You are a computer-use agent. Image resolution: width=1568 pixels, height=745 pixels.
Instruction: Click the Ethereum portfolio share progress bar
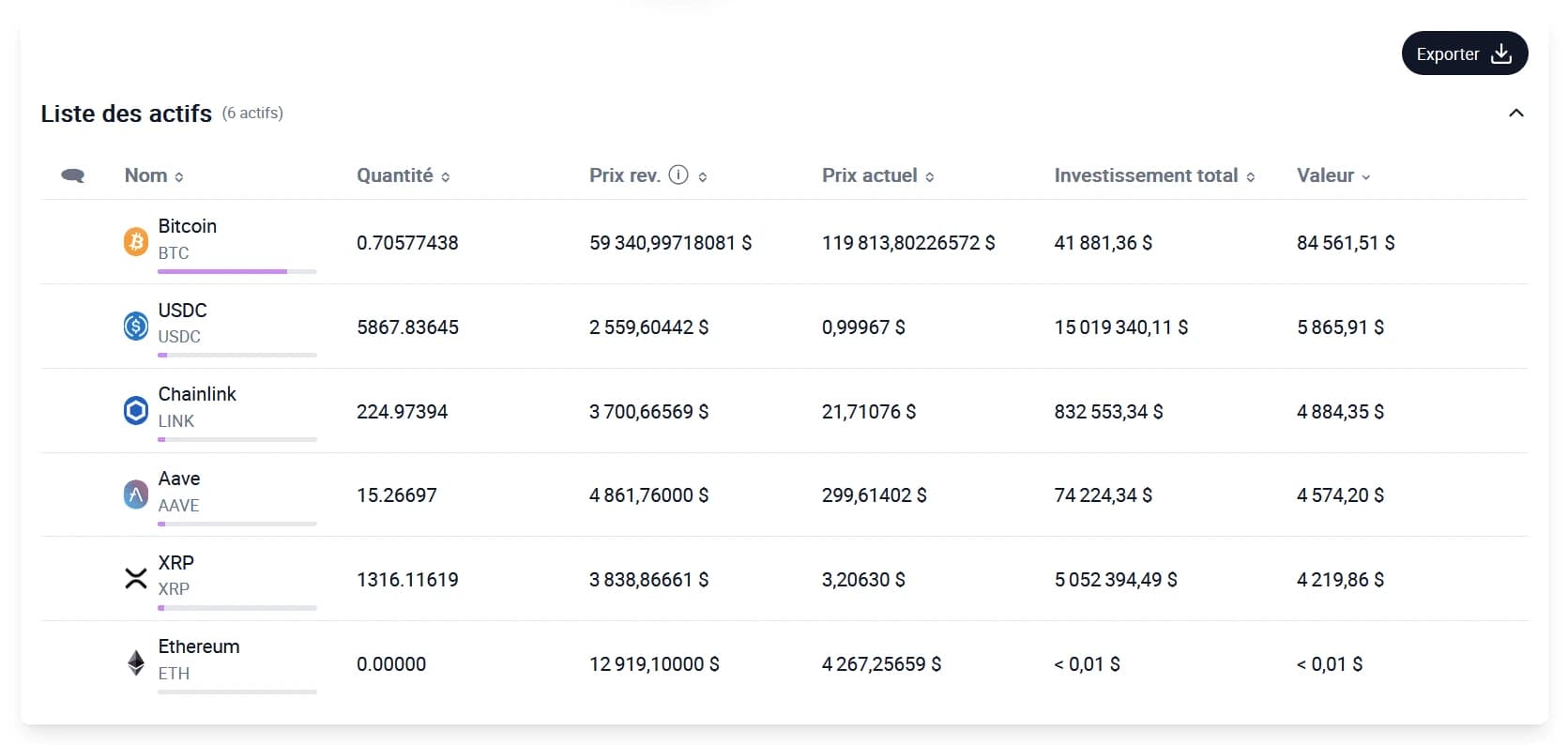(x=237, y=692)
